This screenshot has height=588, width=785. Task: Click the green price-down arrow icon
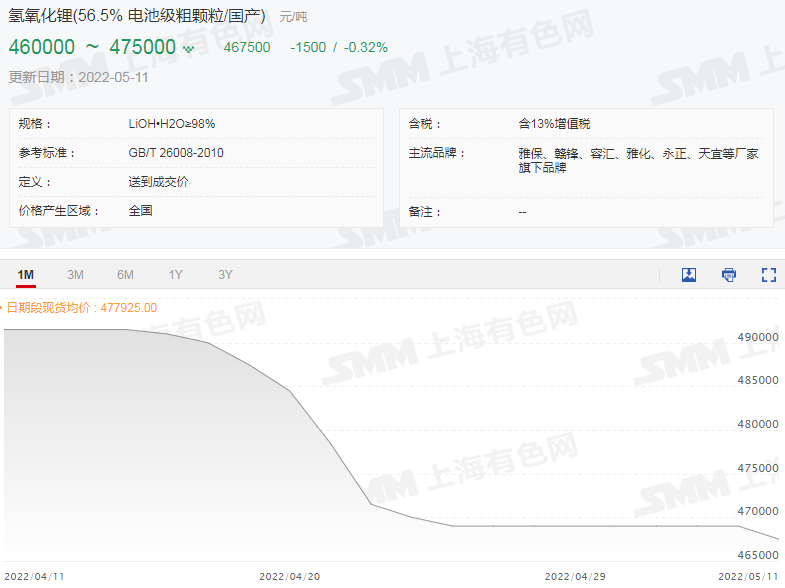[x=188, y=48]
